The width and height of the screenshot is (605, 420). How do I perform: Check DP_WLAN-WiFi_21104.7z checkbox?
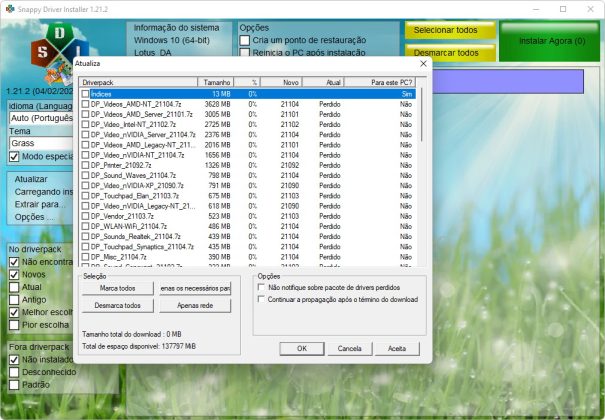85,226
